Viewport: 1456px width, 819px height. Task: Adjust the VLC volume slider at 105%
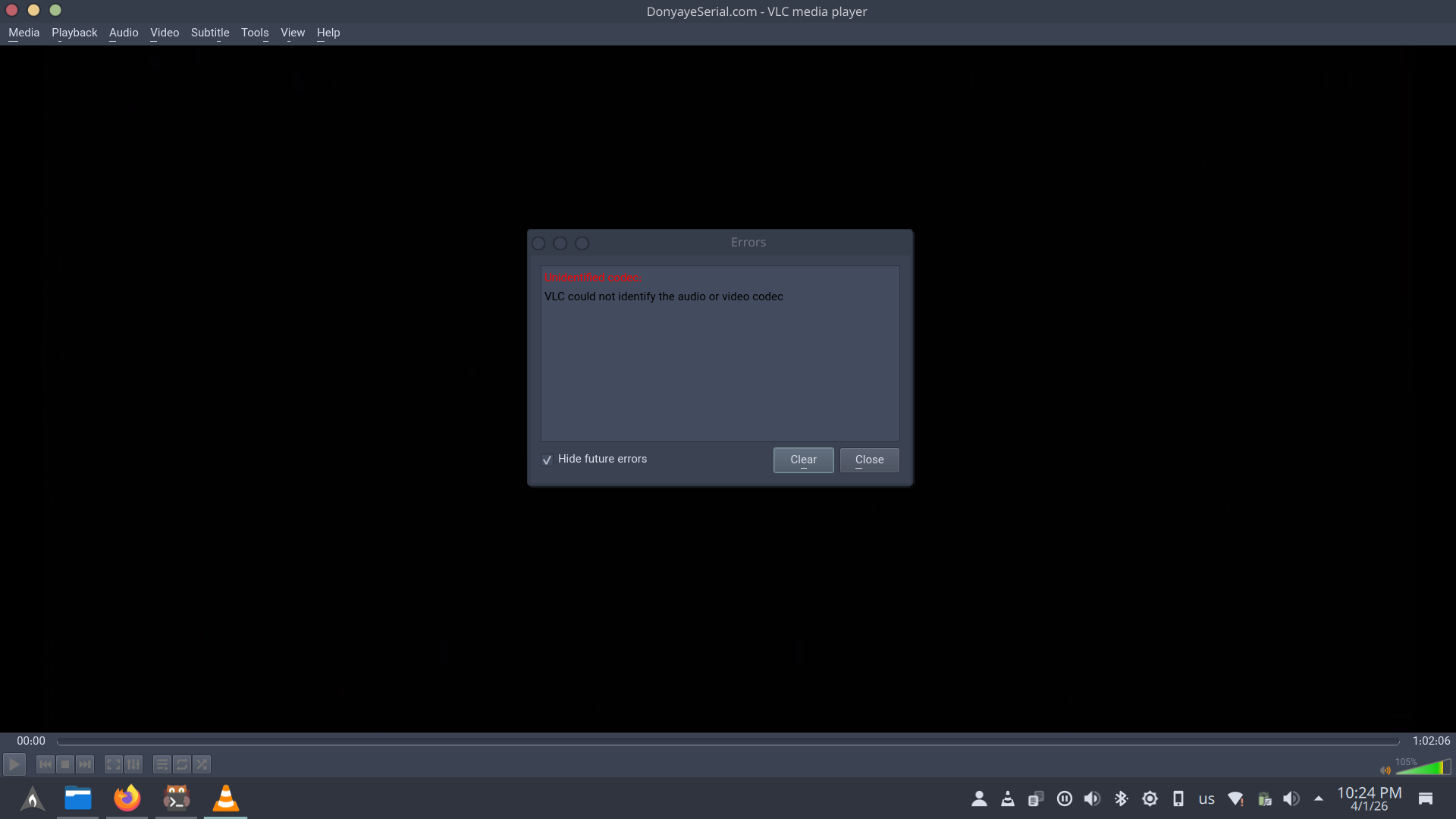coord(1423,767)
